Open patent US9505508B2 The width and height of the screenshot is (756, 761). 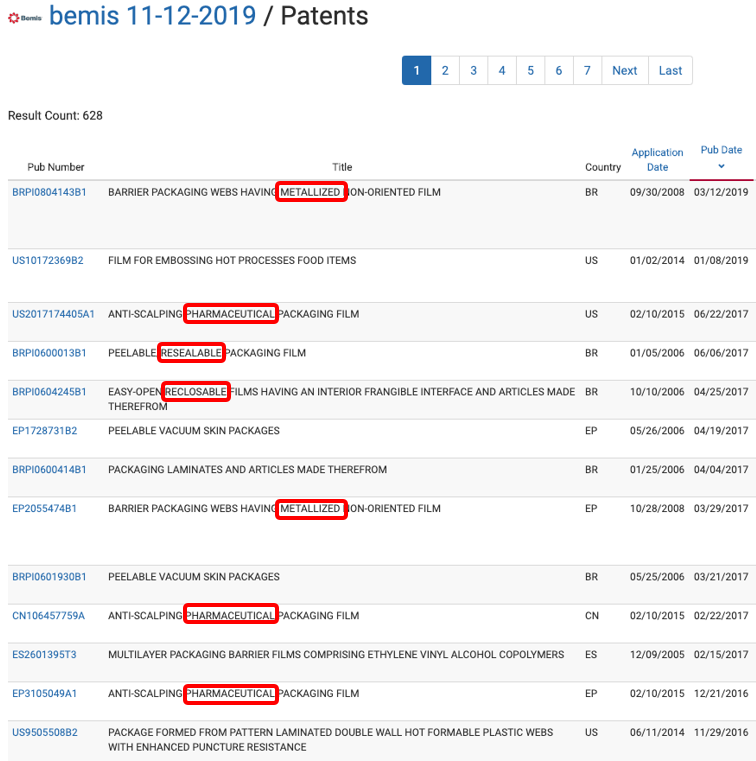click(x=45, y=732)
